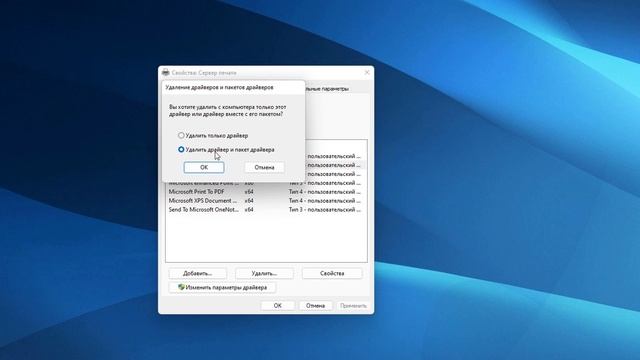Open the Дополнительные параметры tab

(x=327, y=89)
